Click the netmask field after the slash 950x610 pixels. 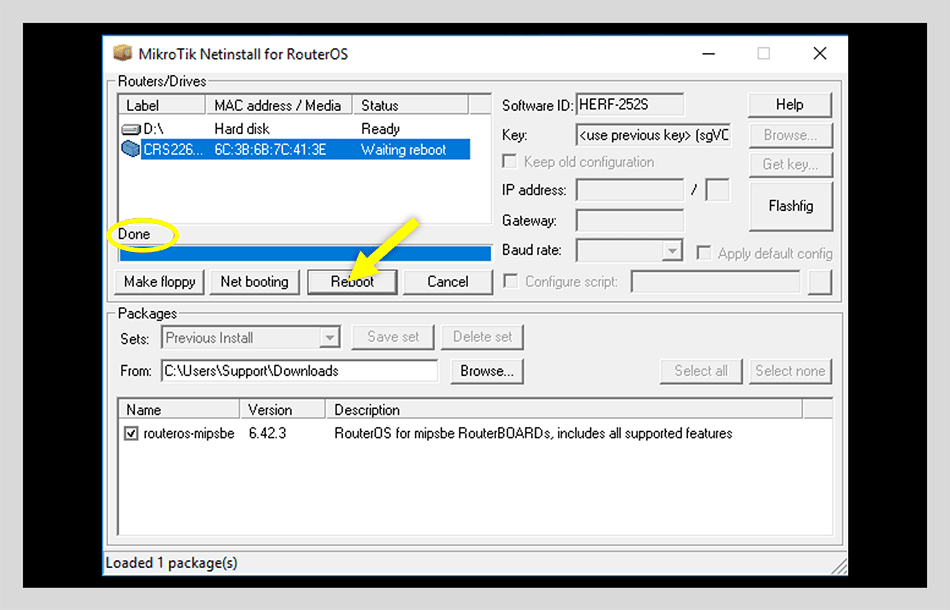pos(718,190)
